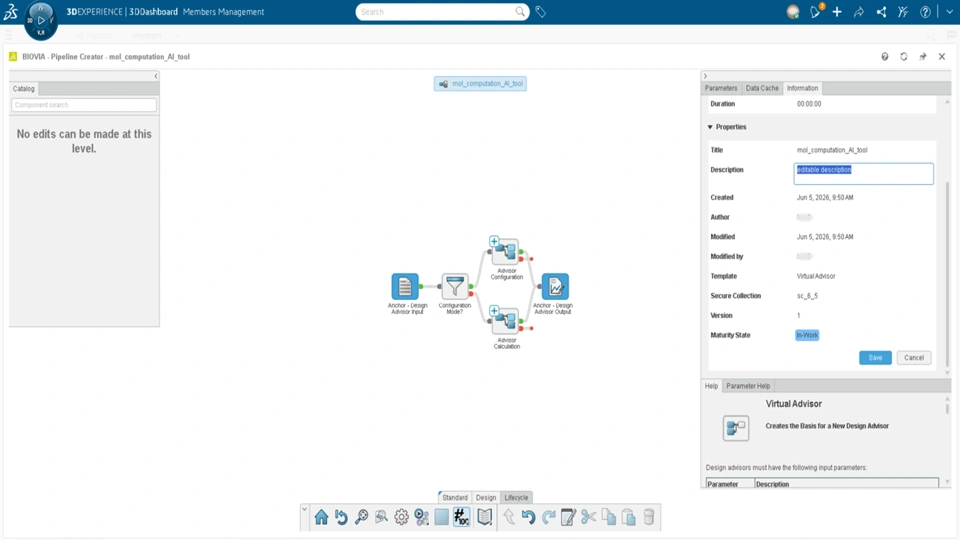The height and width of the screenshot is (540, 960).
Task: Switch to the Lifecycle toolbar tab
Action: (x=516, y=497)
